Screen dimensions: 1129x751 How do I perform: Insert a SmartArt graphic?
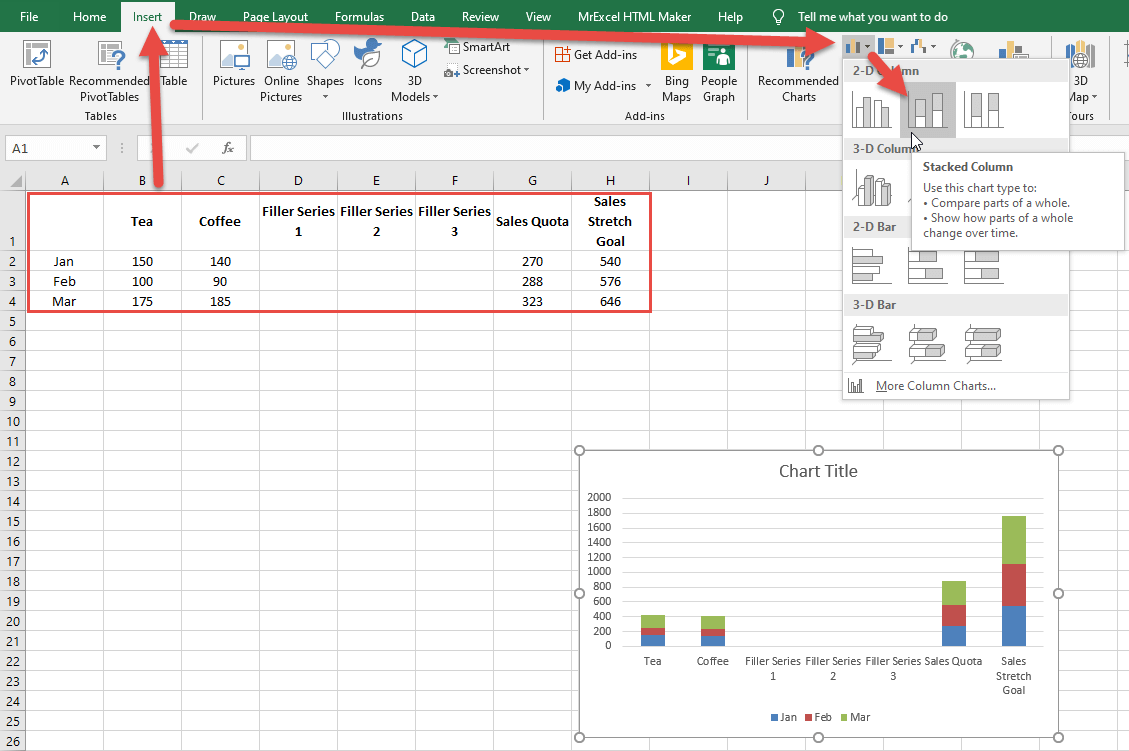pyautogui.click(x=478, y=47)
